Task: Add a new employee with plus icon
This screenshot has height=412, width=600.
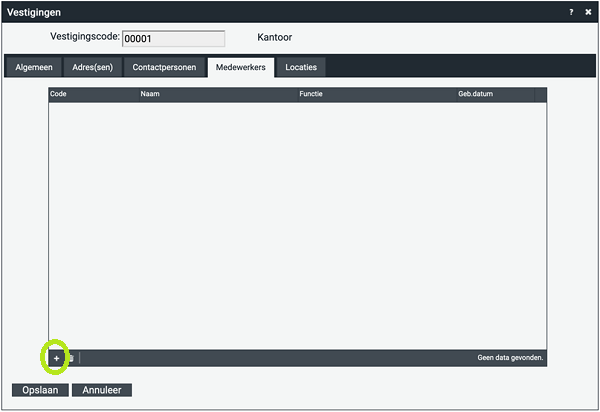Action: [56, 358]
